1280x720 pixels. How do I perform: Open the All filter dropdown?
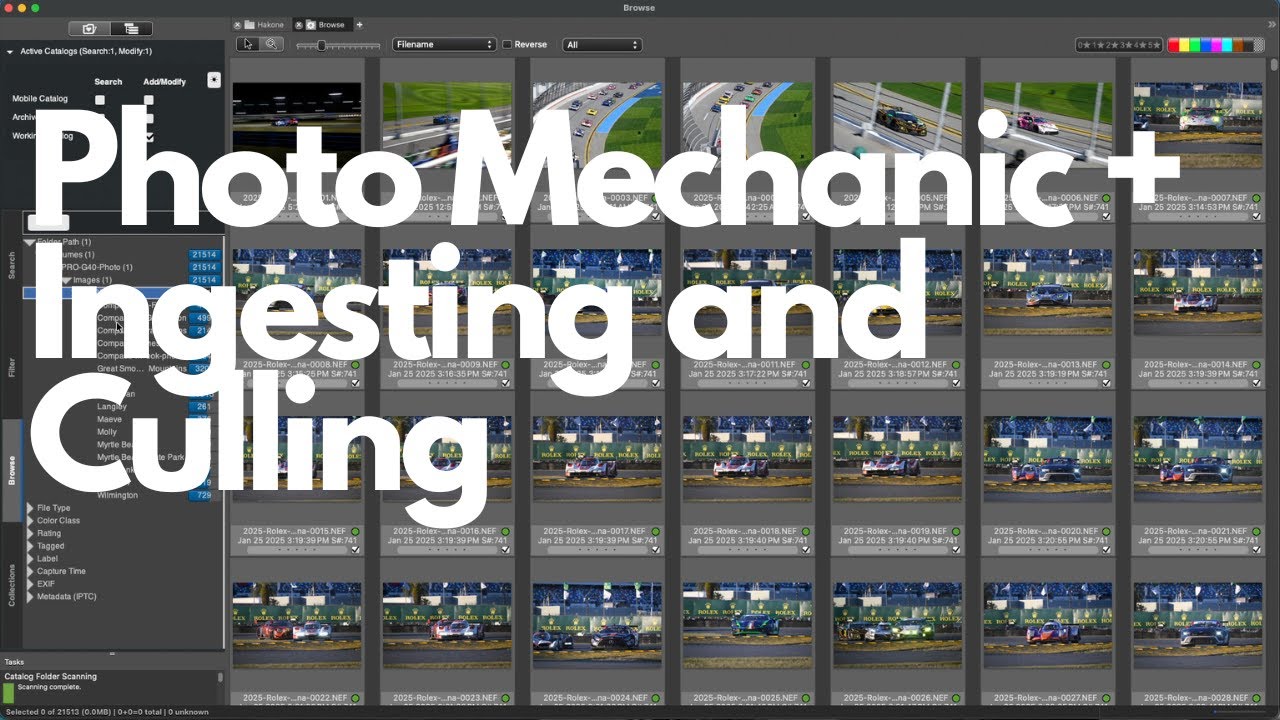pyautogui.click(x=602, y=45)
